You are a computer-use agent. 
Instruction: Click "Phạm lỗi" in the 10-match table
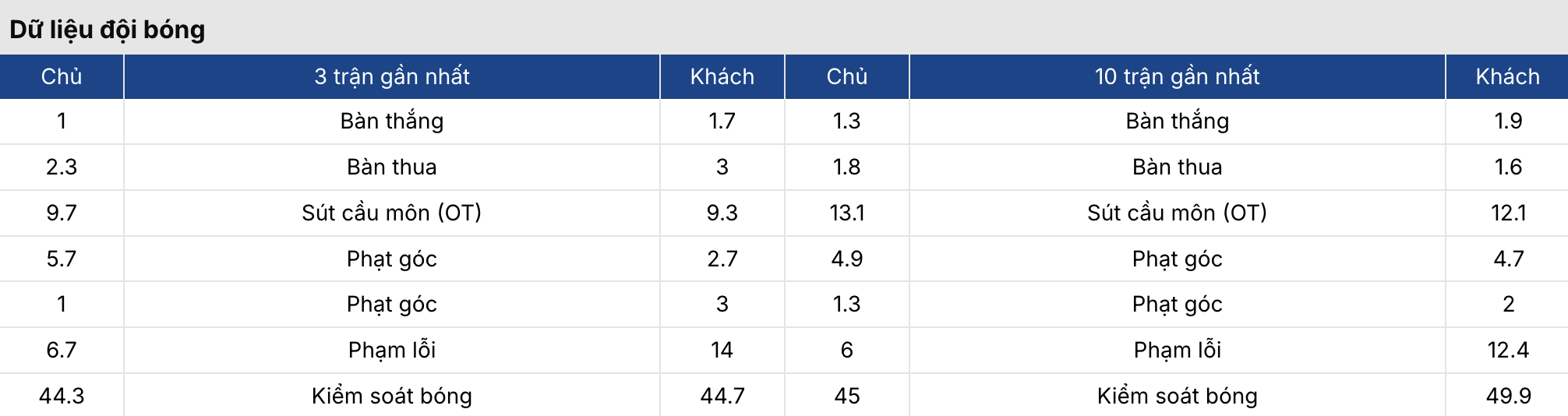(1177, 350)
